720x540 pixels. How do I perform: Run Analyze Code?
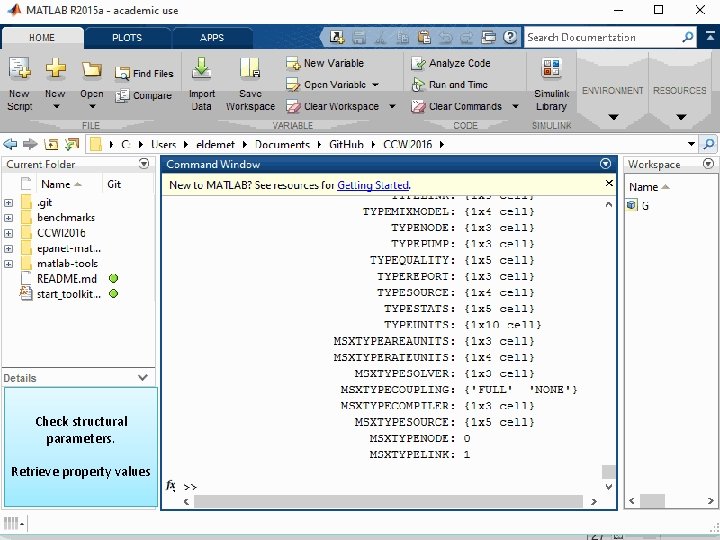click(451, 63)
